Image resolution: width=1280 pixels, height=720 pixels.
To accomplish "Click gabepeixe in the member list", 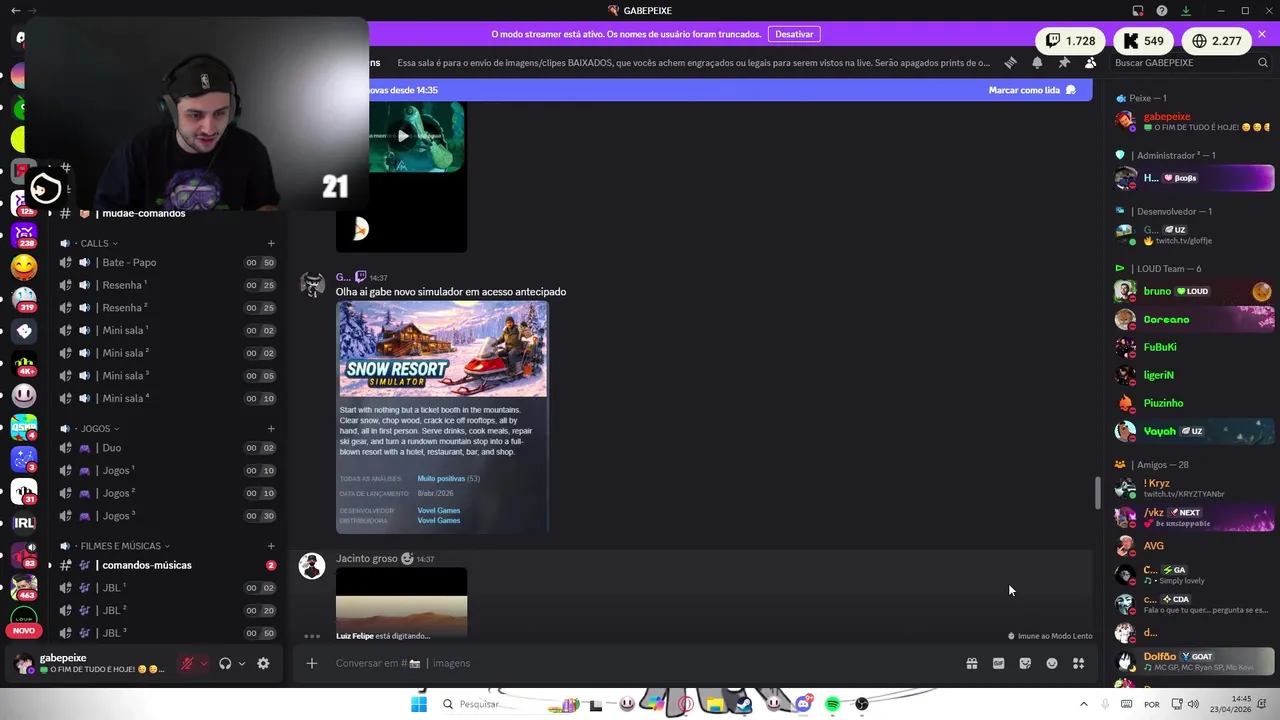I will click(x=1194, y=121).
